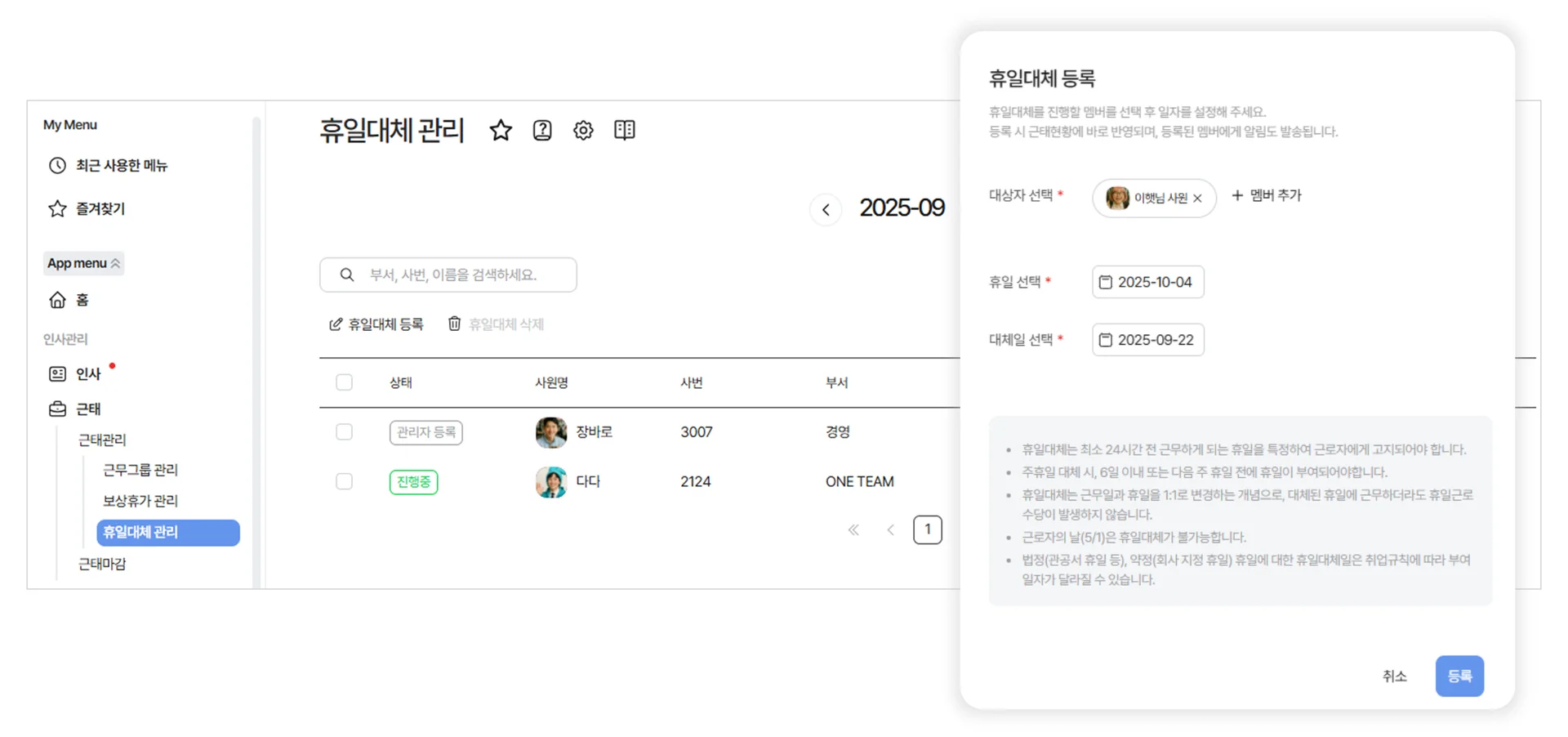The height and width of the screenshot is (737, 1568).
Task: Go to the previous month from 2025-09
Action: click(x=826, y=210)
